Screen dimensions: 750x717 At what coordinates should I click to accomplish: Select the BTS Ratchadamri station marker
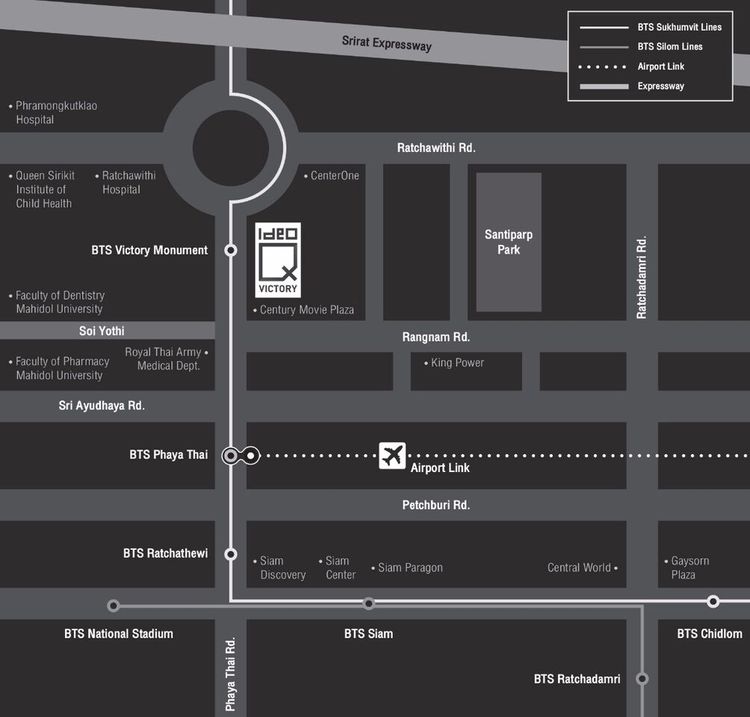click(642, 678)
